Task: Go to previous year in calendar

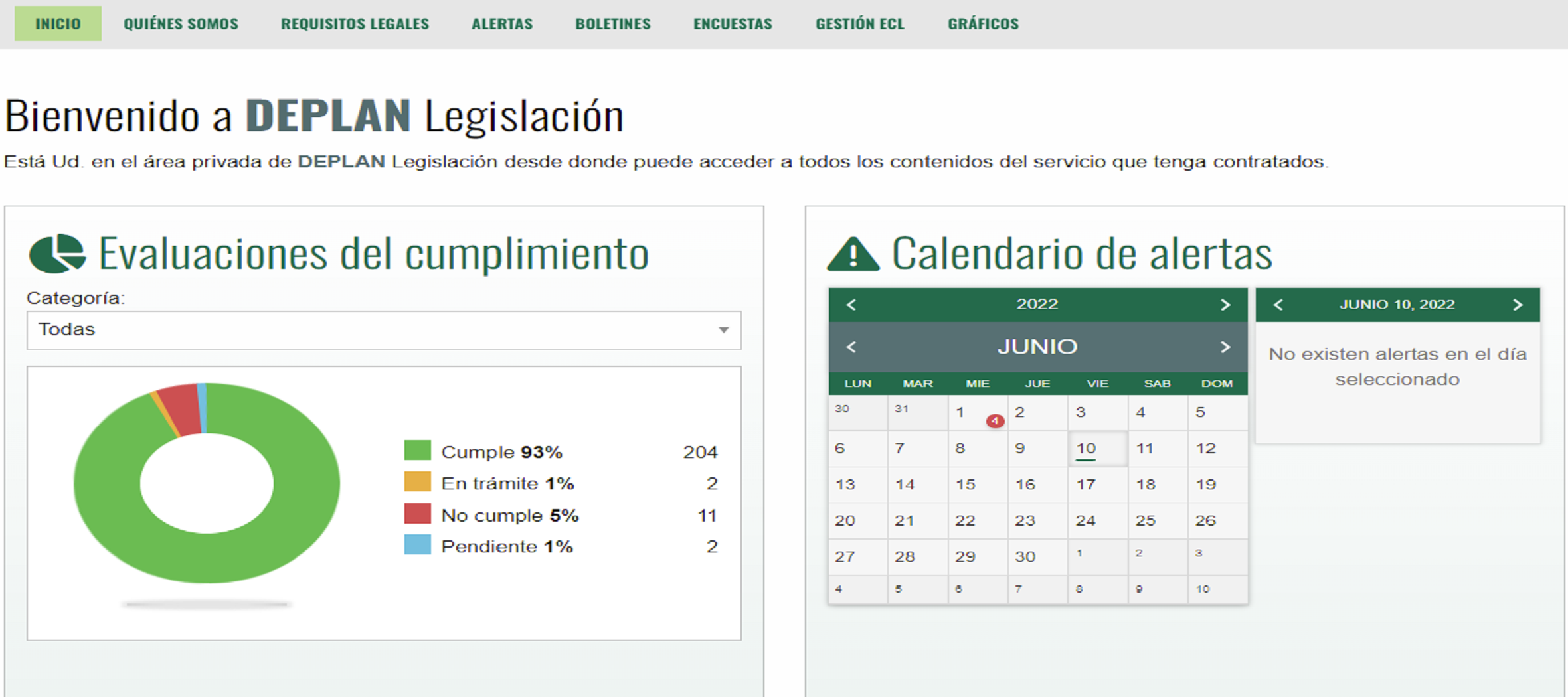Action: click(x=851, y=305)
